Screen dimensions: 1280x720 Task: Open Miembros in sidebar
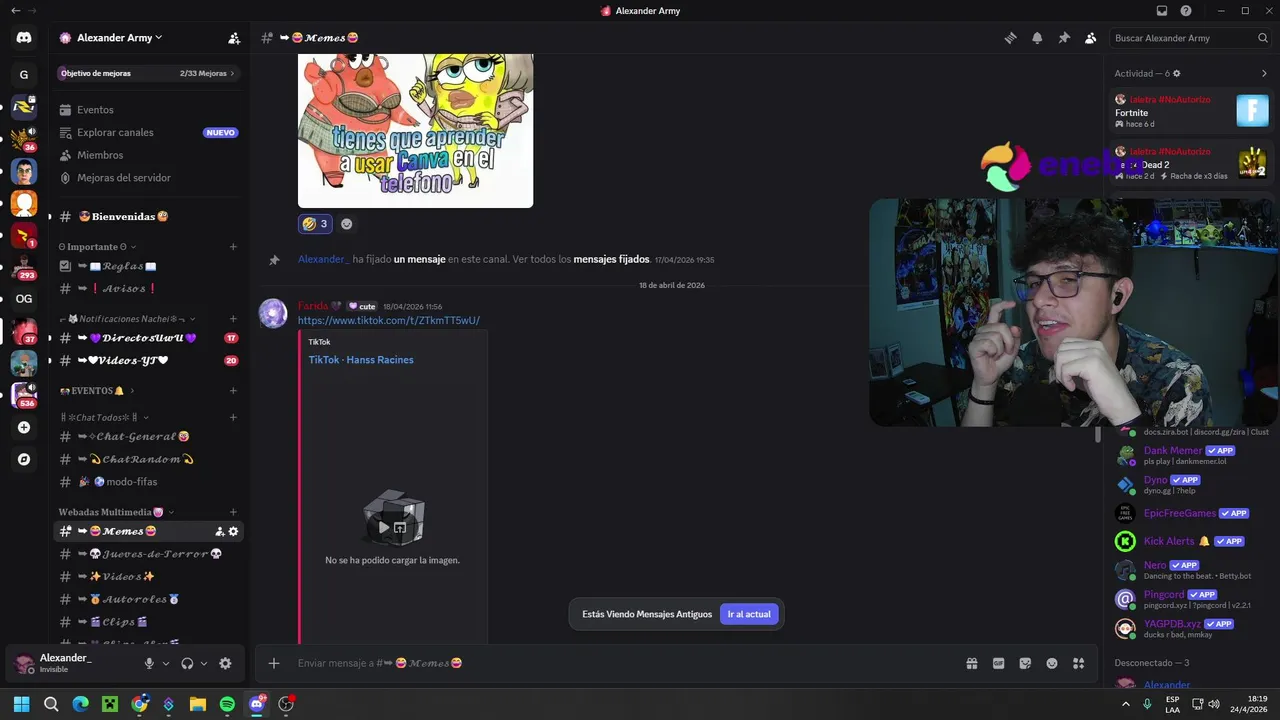point(147,155)
